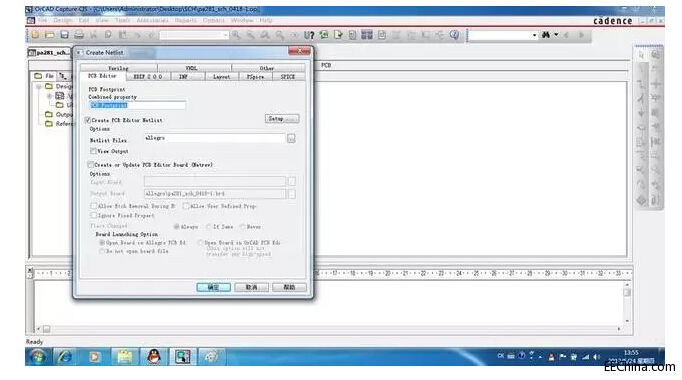Click the New document toolbar icon
The width and height of the screenshot is (682, 380).
click(35, 35)
